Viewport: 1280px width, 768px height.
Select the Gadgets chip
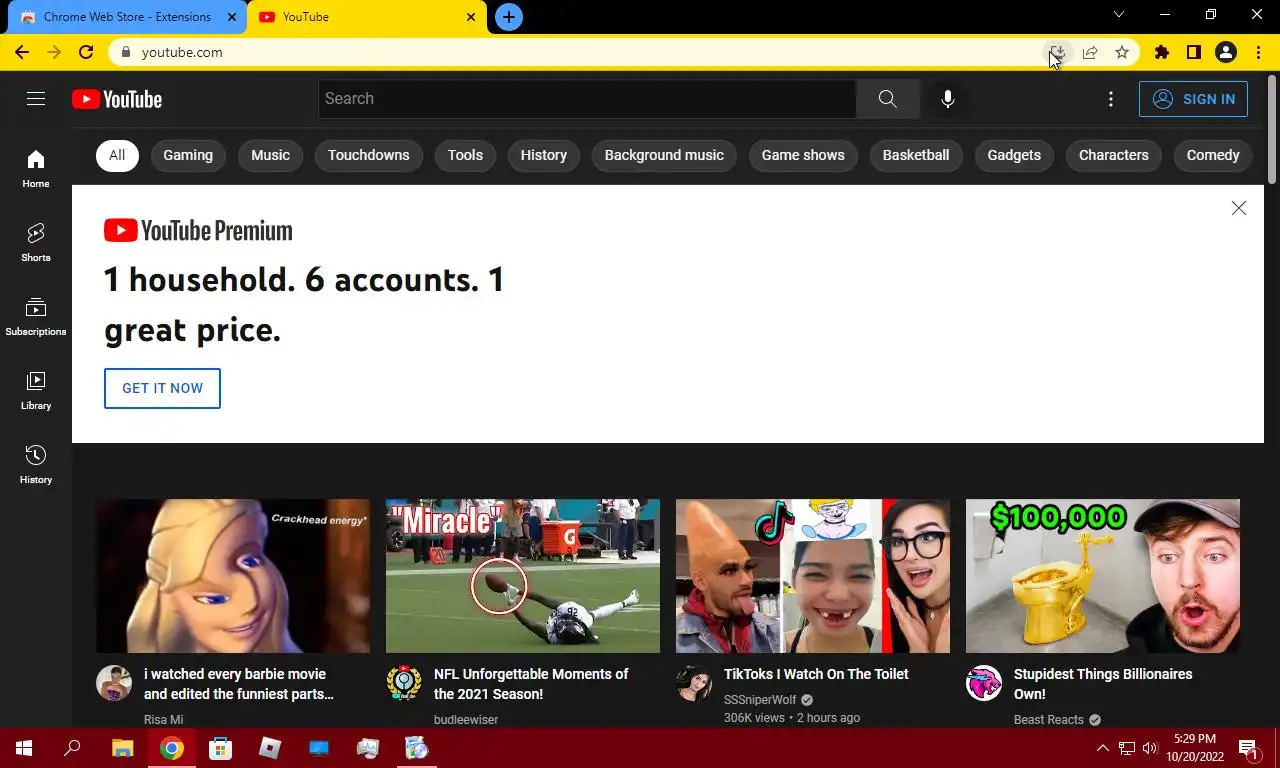(x=1014, y=155)
